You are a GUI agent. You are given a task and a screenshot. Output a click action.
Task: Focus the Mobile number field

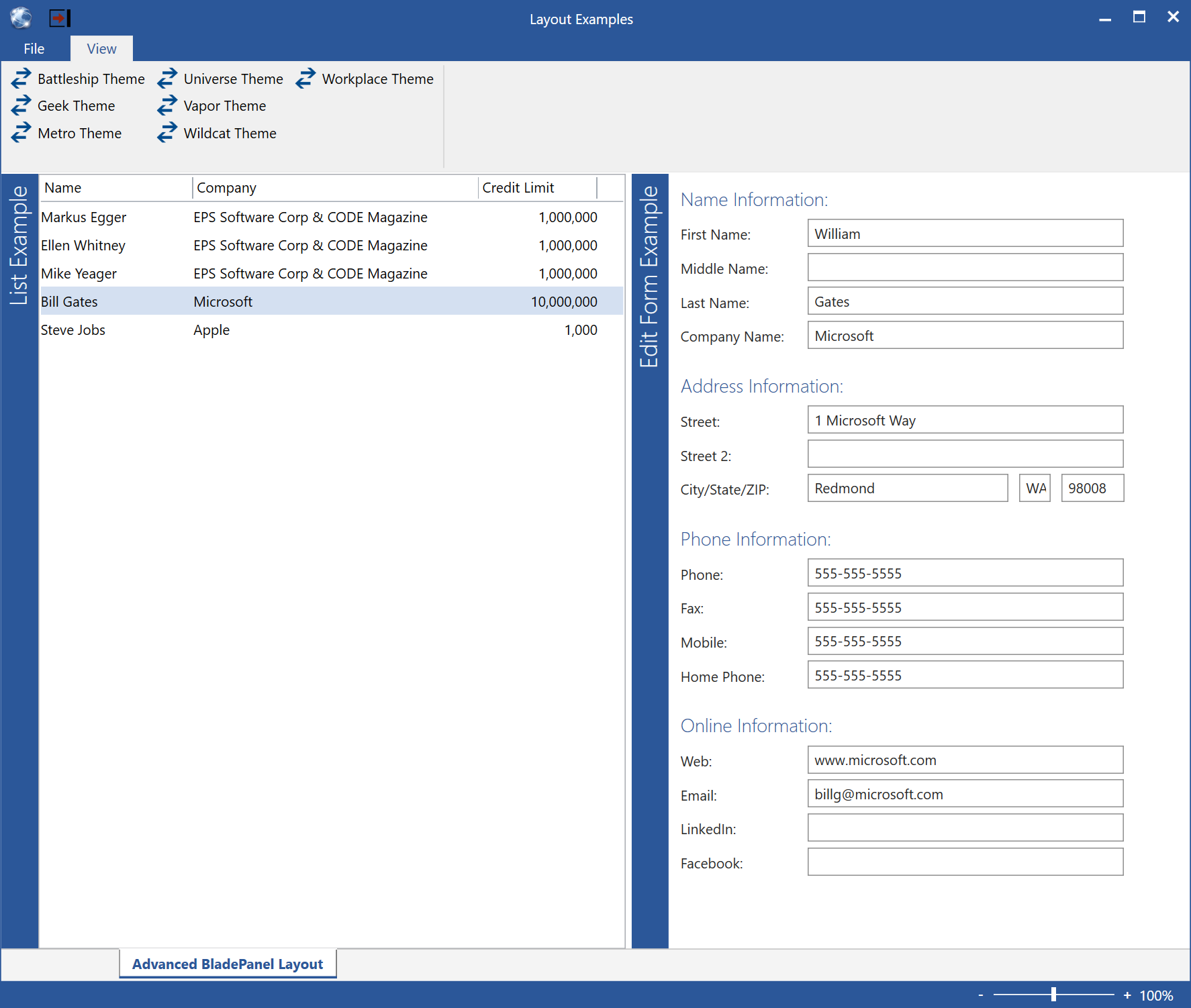click(965, 641)
